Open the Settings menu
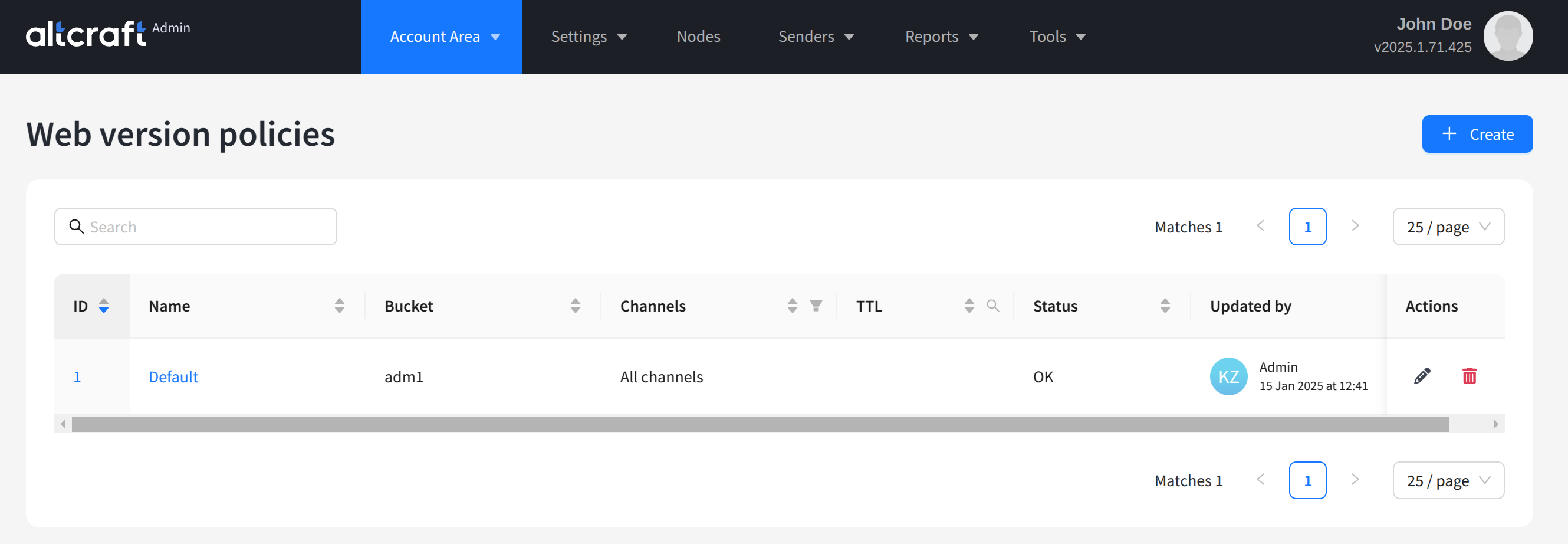This screenshot has width=1568, height=544. [x=588, y=37]
